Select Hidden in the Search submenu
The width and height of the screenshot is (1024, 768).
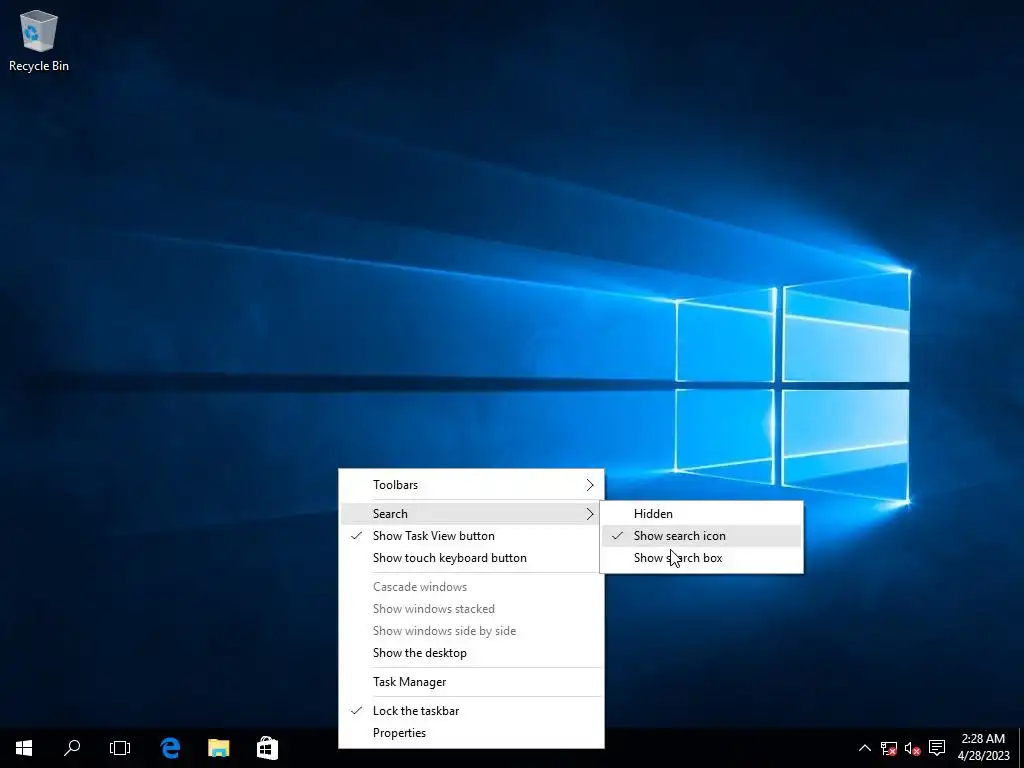click(x=702, y=513)
